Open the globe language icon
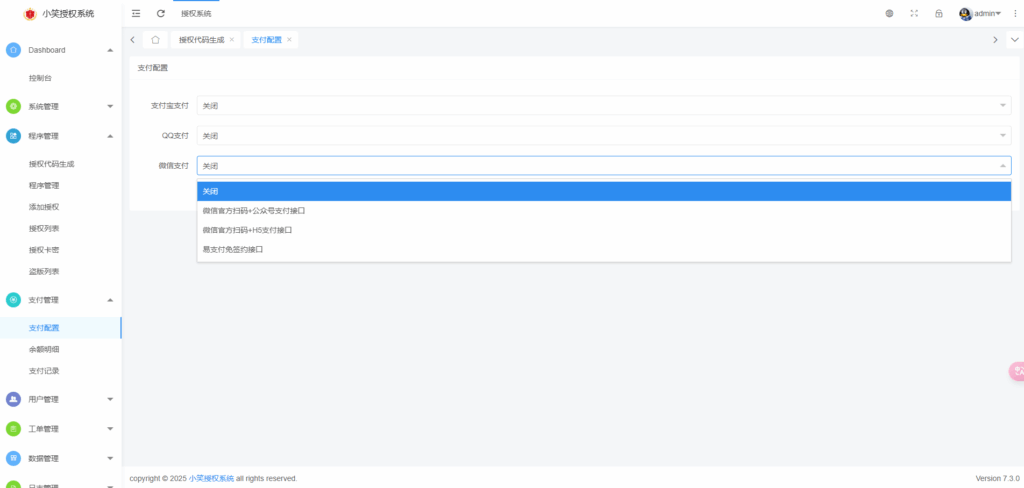The image size is (1024, 488). pyautogui.click(x=889, y=13)
